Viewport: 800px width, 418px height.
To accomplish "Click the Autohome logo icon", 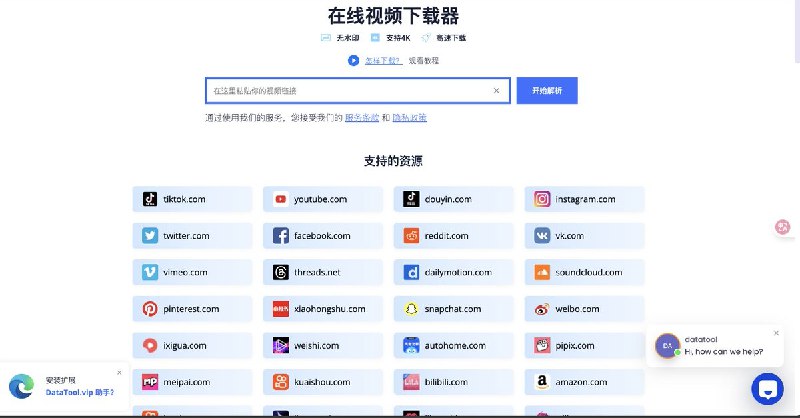I will (411, 346).
